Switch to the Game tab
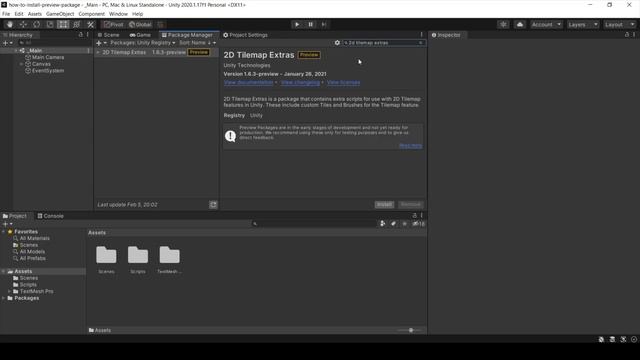 140,35
